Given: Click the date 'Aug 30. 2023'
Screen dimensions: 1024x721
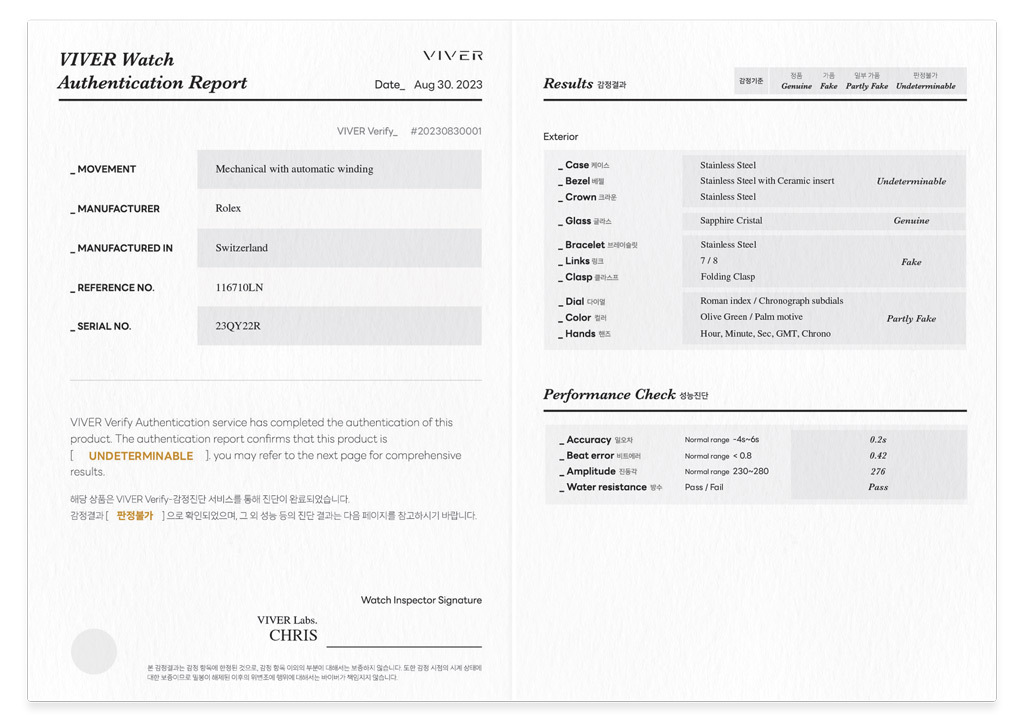Looking at the screenshot, I should click(x=448, y=84).
